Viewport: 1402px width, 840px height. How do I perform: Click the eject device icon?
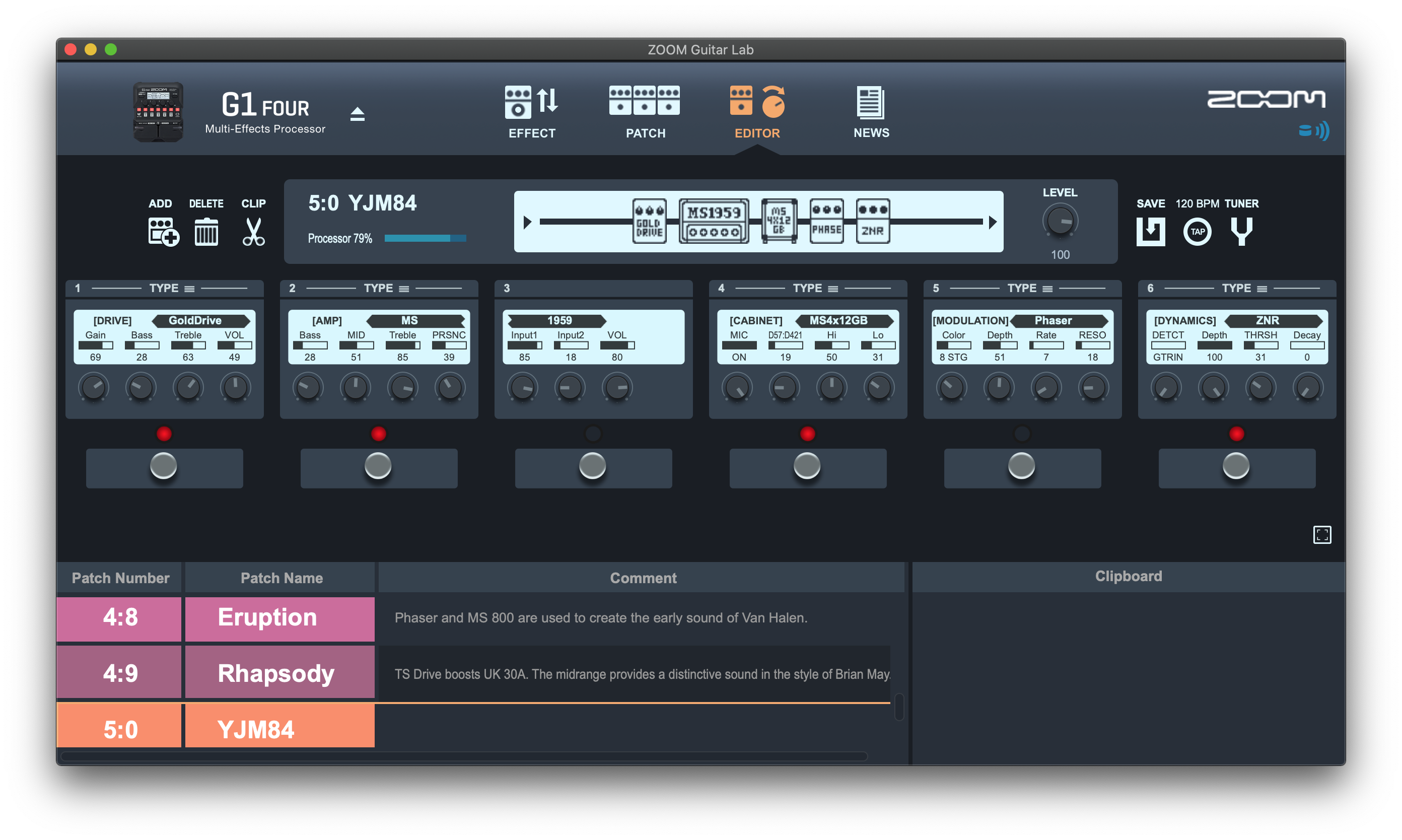[357, 114]
